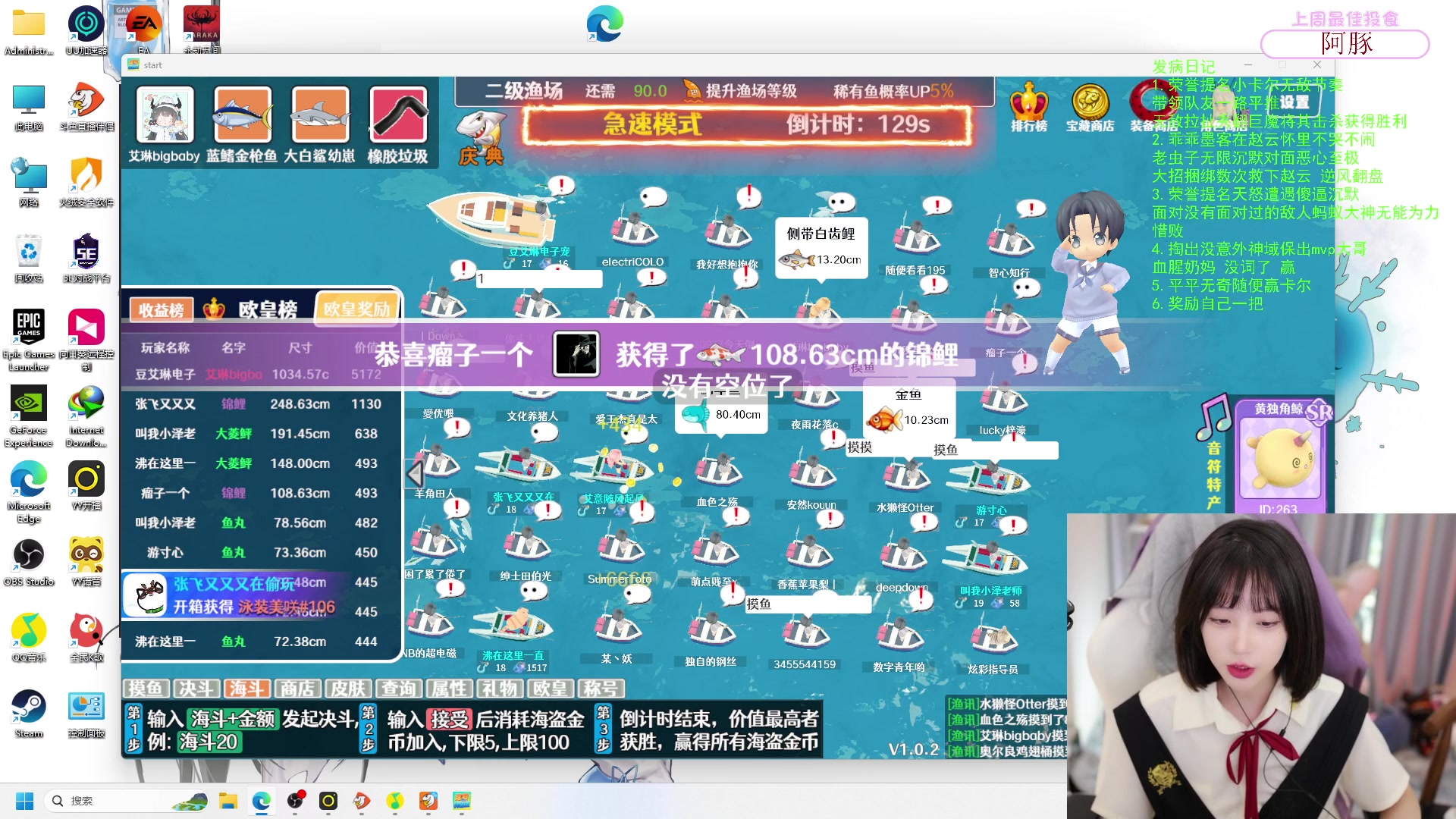Select the 欧皇 bottom tab
1456x819 pixels.
pos(551,689)
